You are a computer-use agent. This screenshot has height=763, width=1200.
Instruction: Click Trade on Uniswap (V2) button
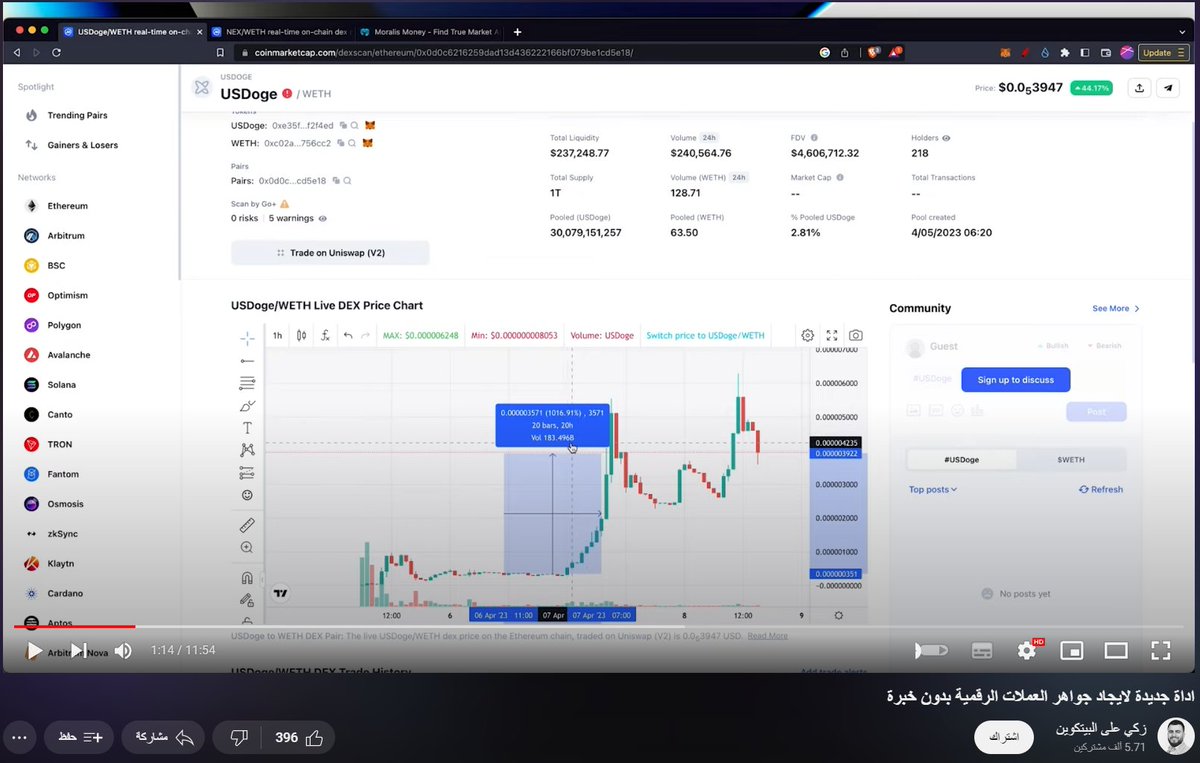(x=330, y=253)
